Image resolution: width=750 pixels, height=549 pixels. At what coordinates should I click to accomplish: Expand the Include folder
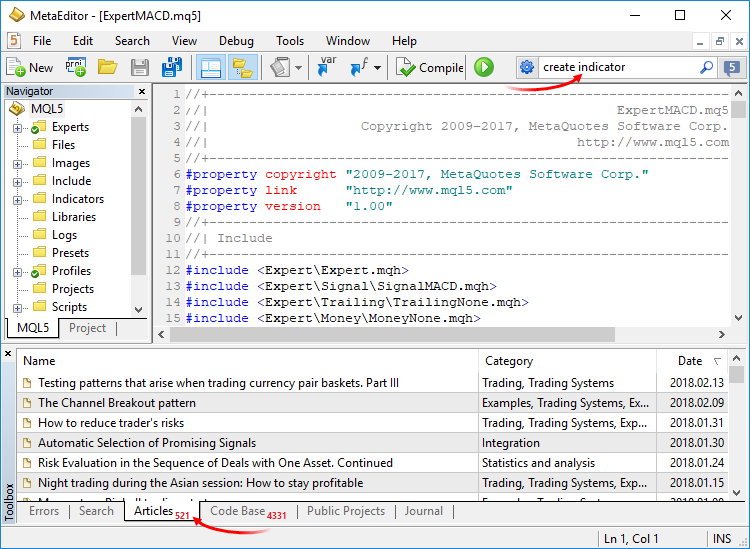17,182
